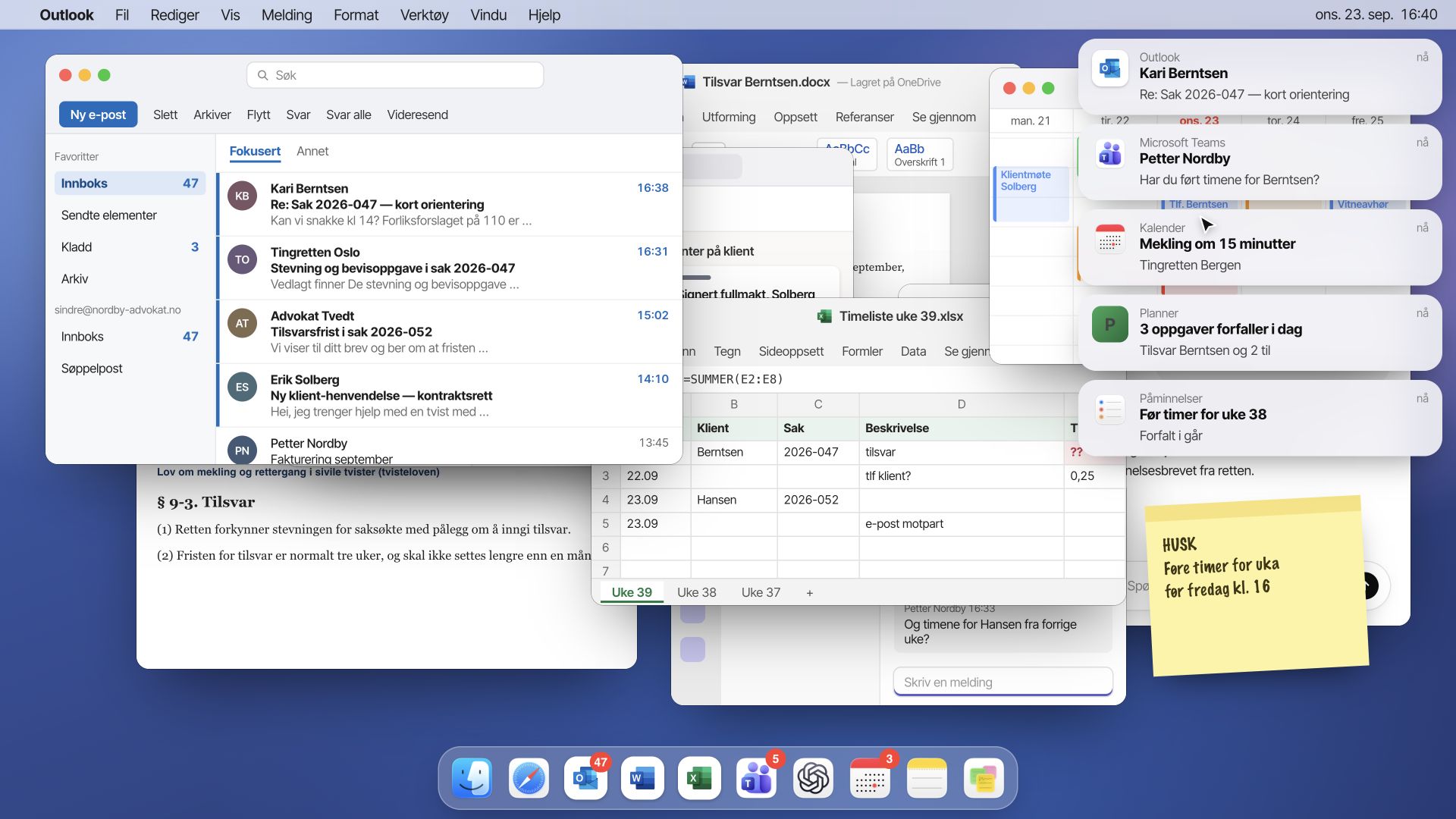Add a new sheet with the plus button
Viewport: 1456px width, 819px height.
[x=810, y=593]
